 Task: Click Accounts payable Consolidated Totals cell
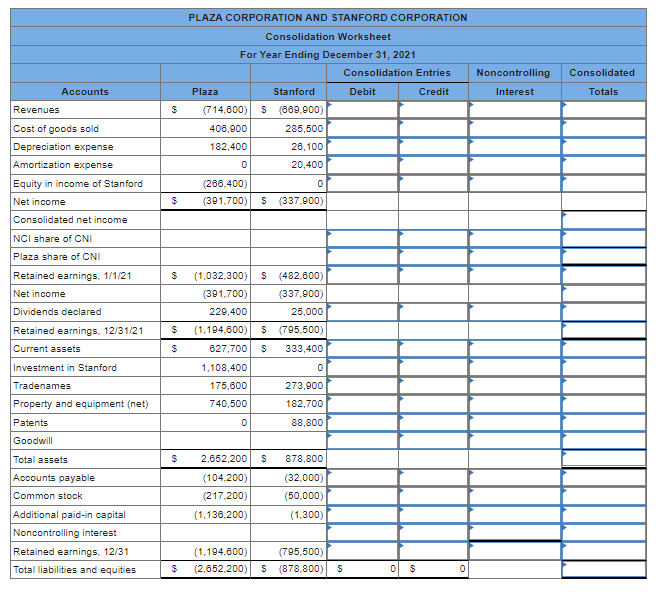coord(604,477)
